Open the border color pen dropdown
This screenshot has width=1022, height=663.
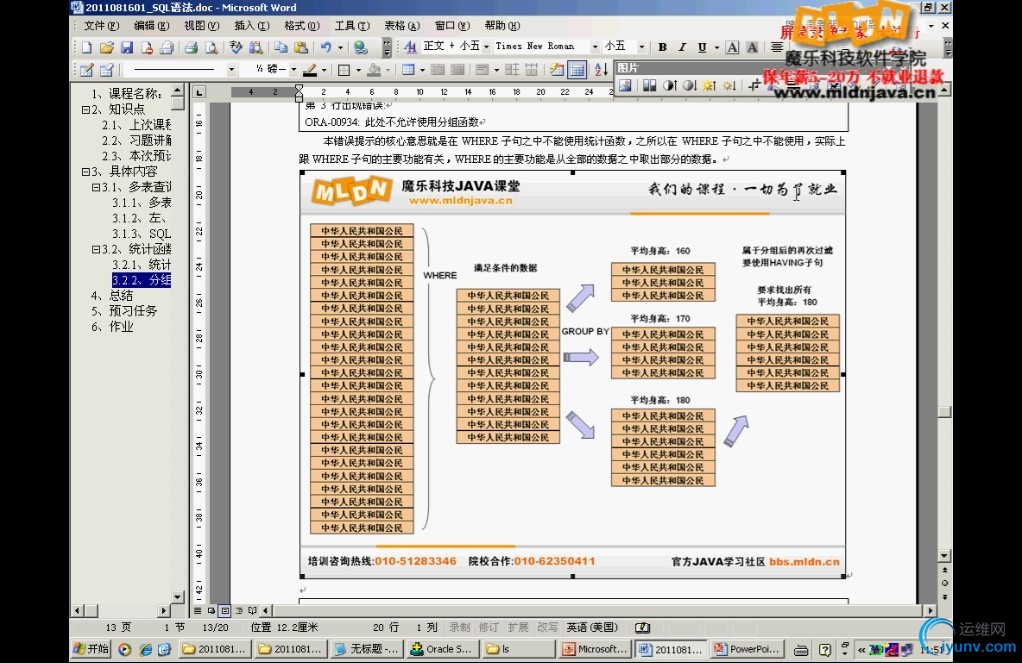[x=323, y=70]
